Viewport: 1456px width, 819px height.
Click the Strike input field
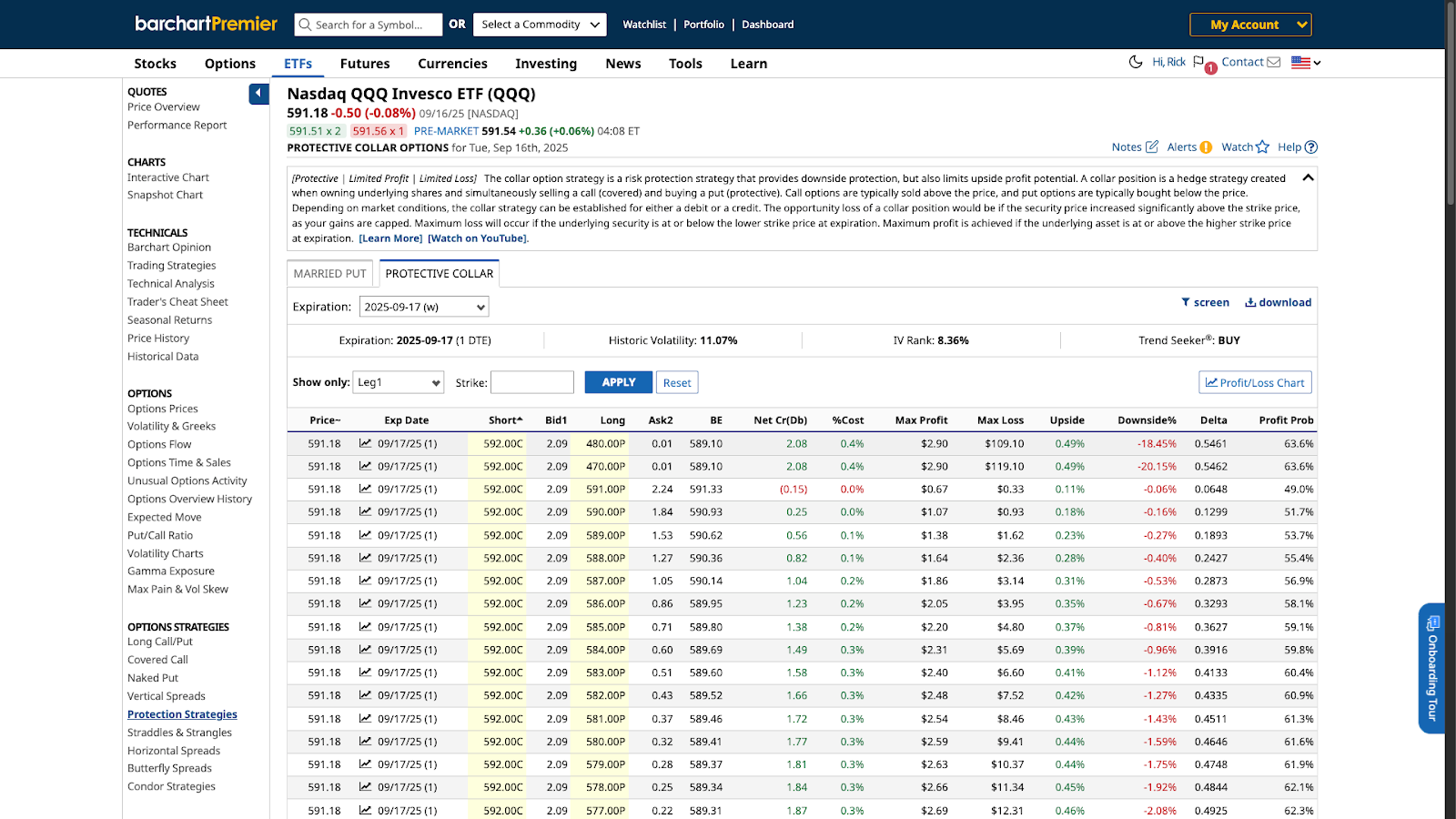point(532,382)
